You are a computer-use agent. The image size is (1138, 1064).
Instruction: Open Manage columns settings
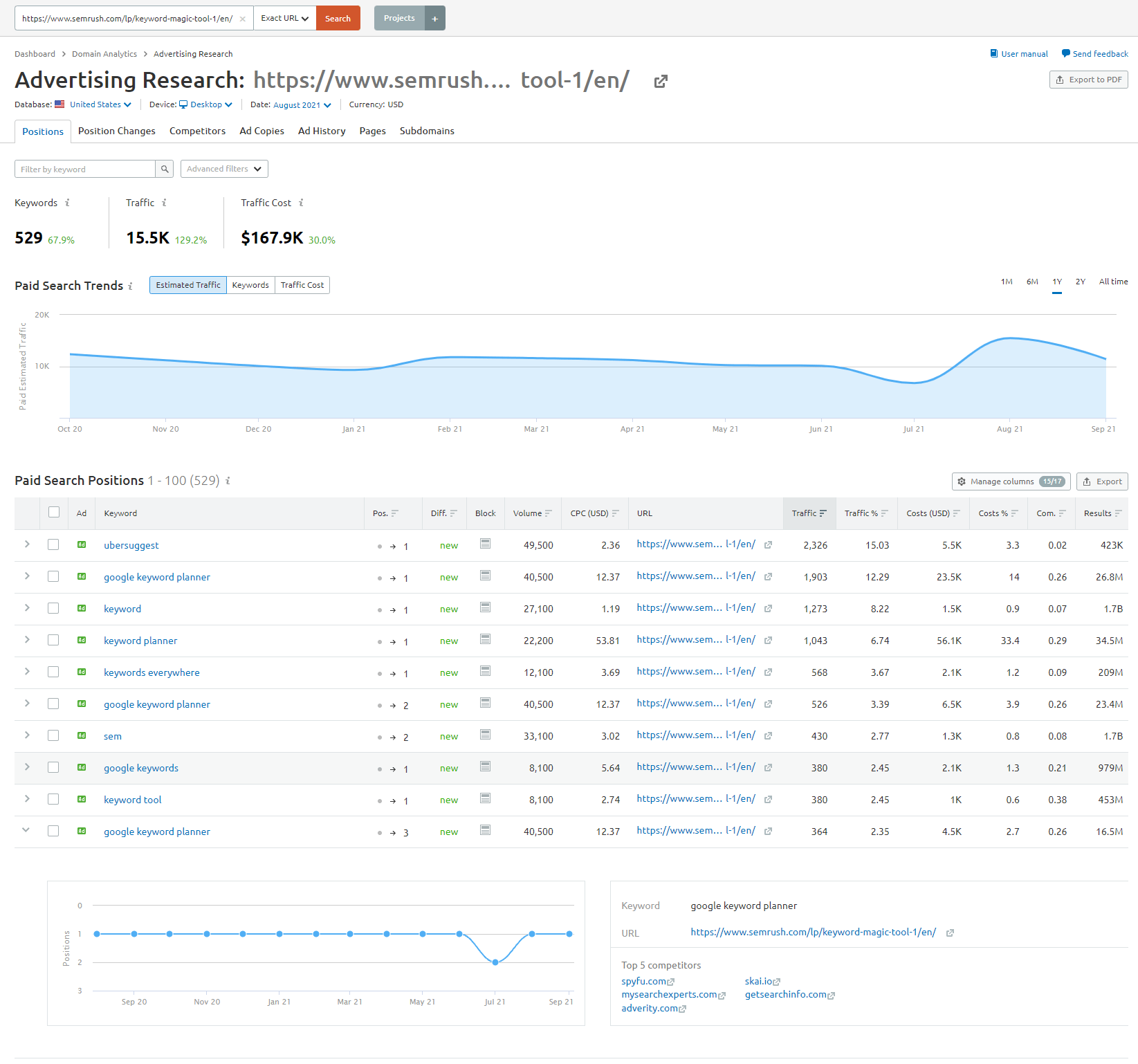(x=1011, y=481)
